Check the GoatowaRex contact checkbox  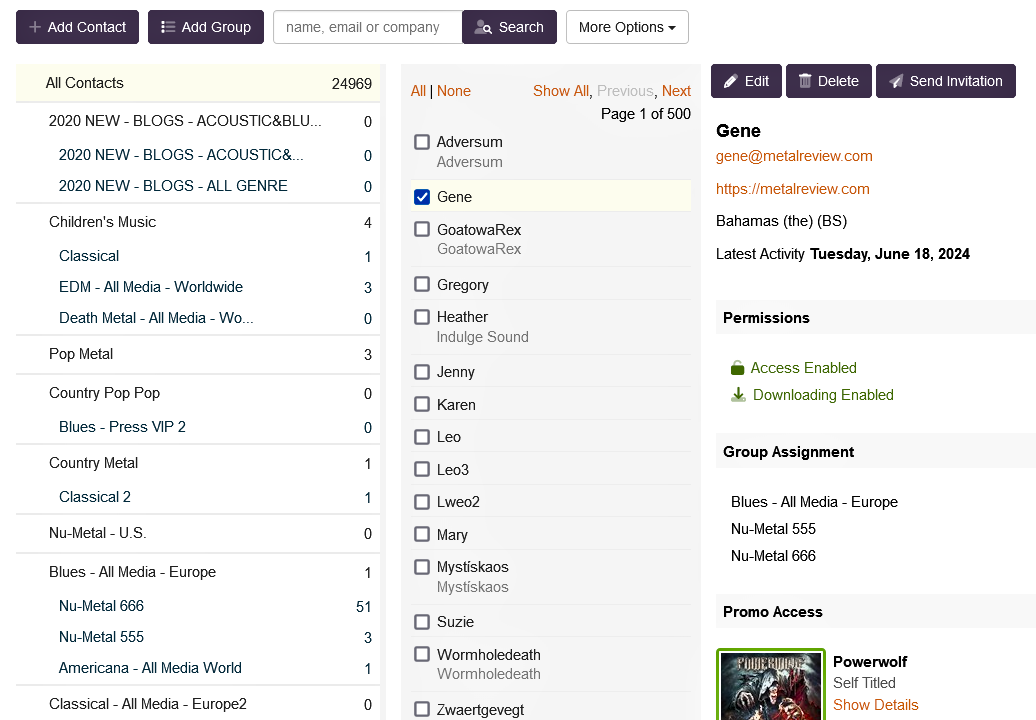[422, 229]
